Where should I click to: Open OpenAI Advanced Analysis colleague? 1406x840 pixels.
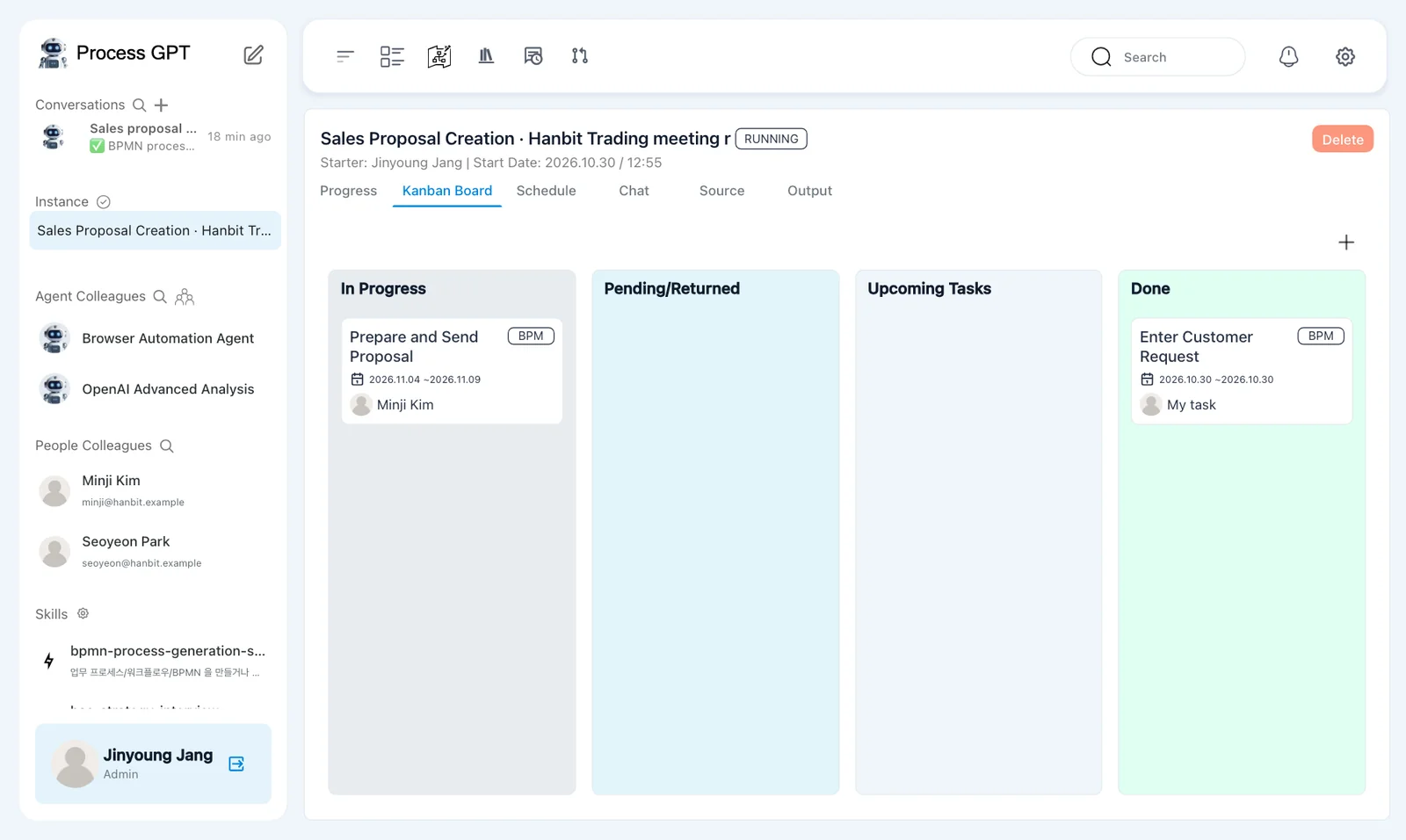point(155,389)
